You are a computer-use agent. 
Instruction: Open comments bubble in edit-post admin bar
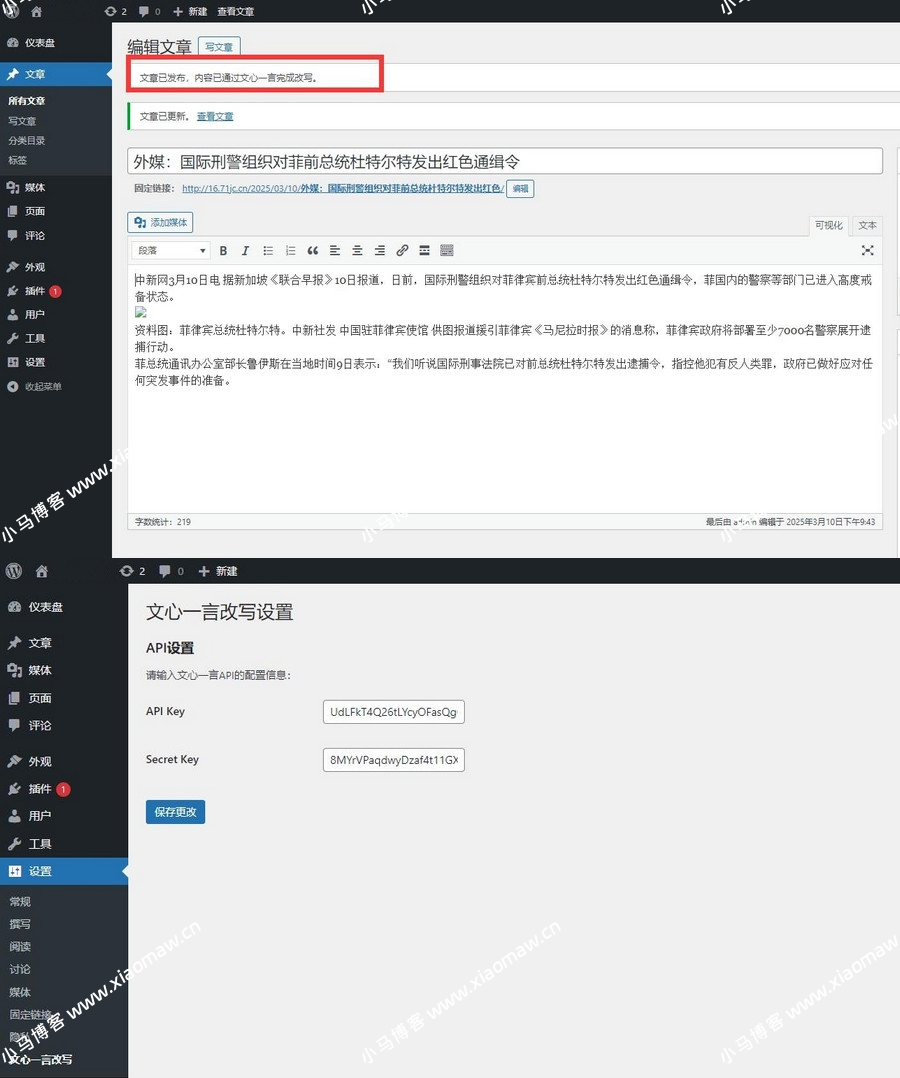pyautogui.click(x=149, y=12)
